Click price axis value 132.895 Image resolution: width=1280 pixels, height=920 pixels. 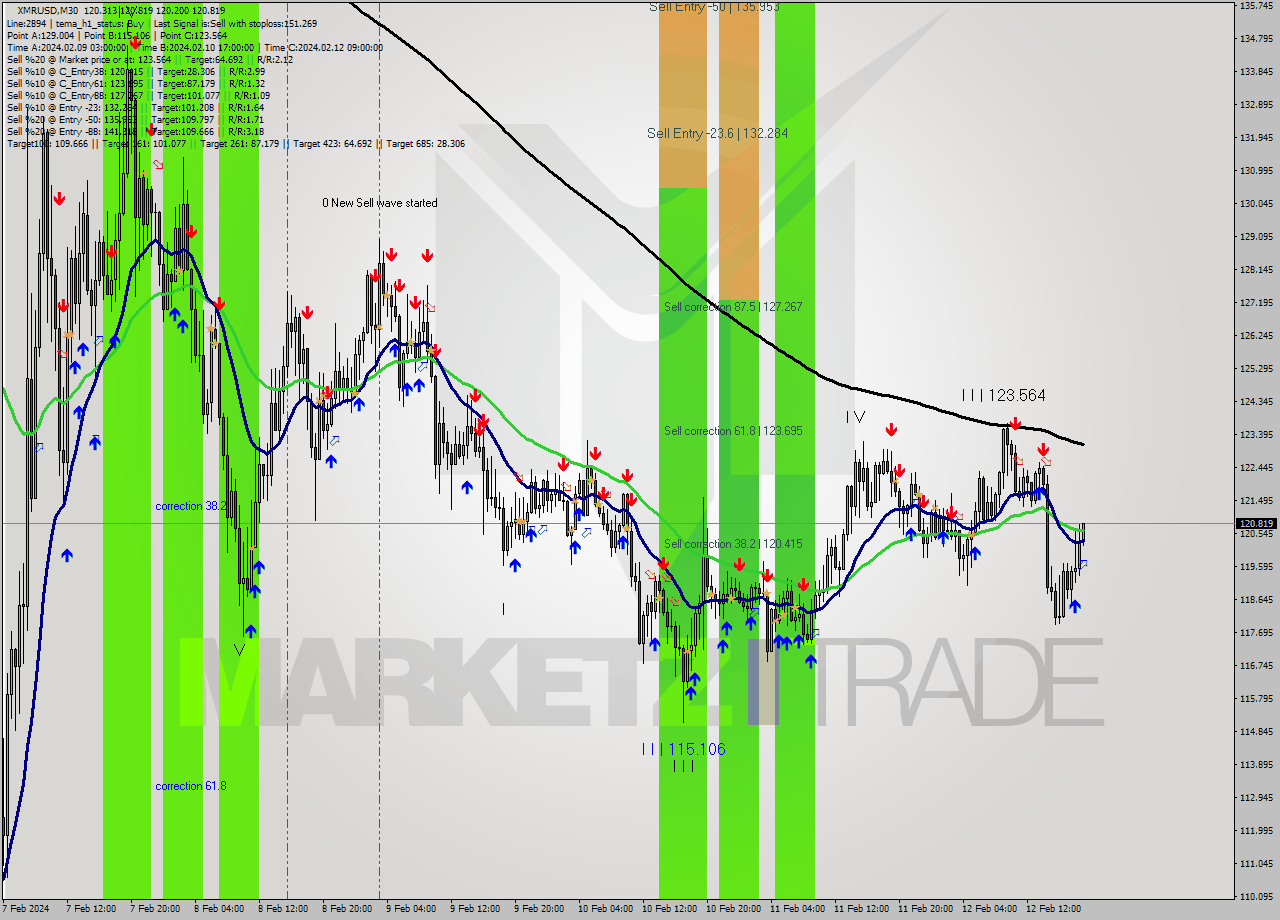pyautogui.click(x=1256, y=105)
